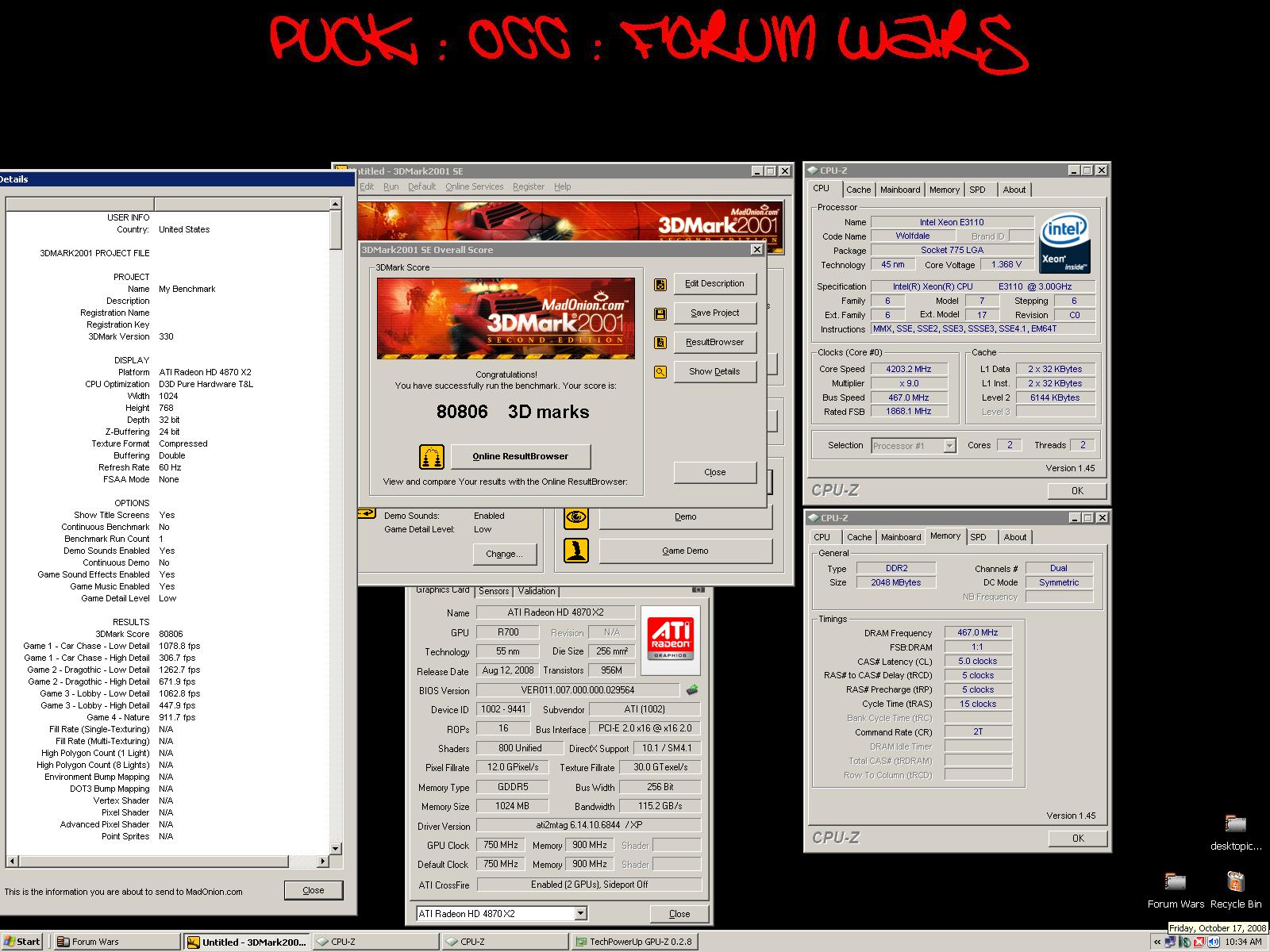
Task: Click the red X shield tray icon
Action: 1199,942
